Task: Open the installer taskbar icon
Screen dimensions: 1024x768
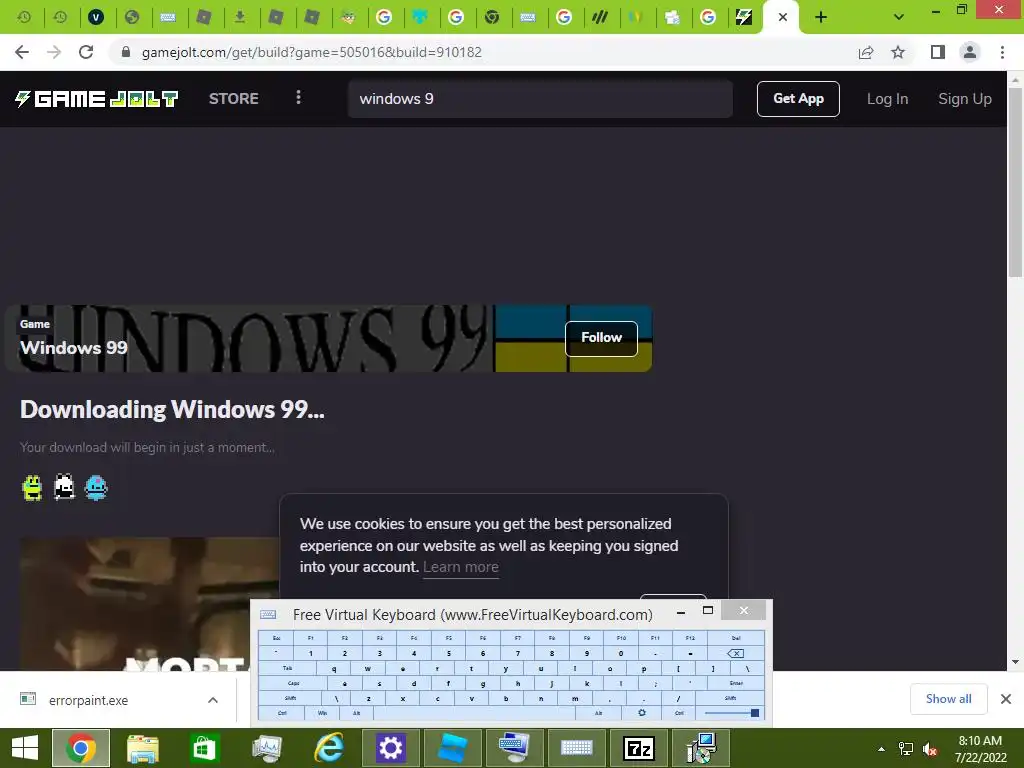Action: pos(701,748)
